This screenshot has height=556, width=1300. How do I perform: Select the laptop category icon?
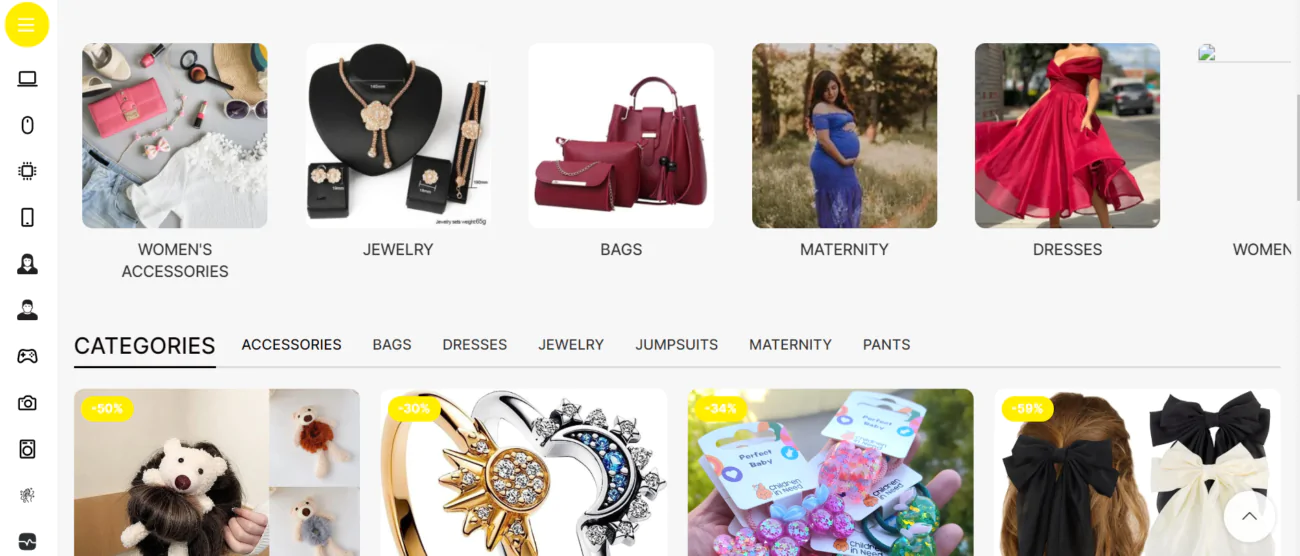click(27, 79)
